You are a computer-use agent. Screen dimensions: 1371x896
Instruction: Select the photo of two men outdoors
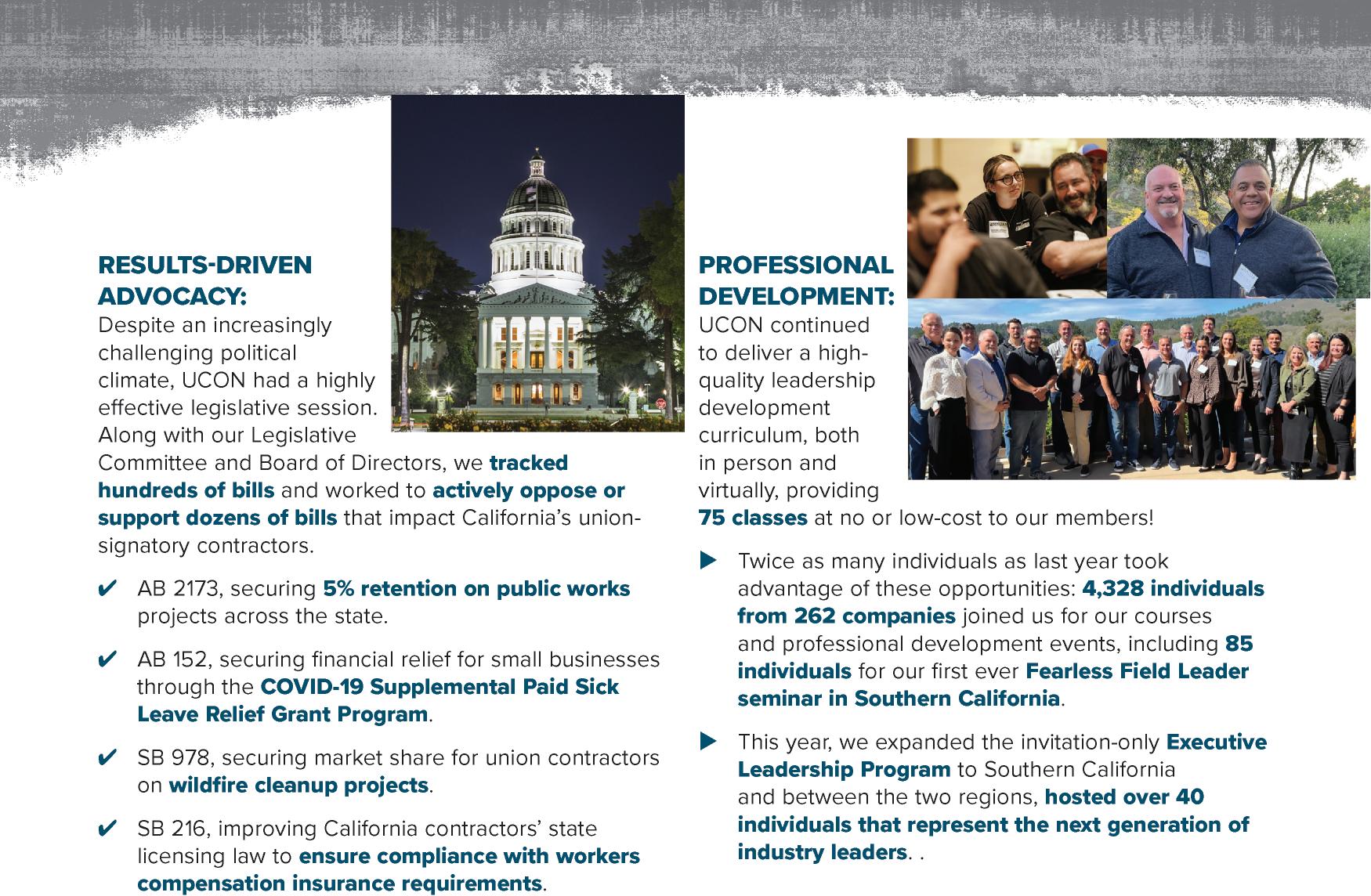point(1239,219)
